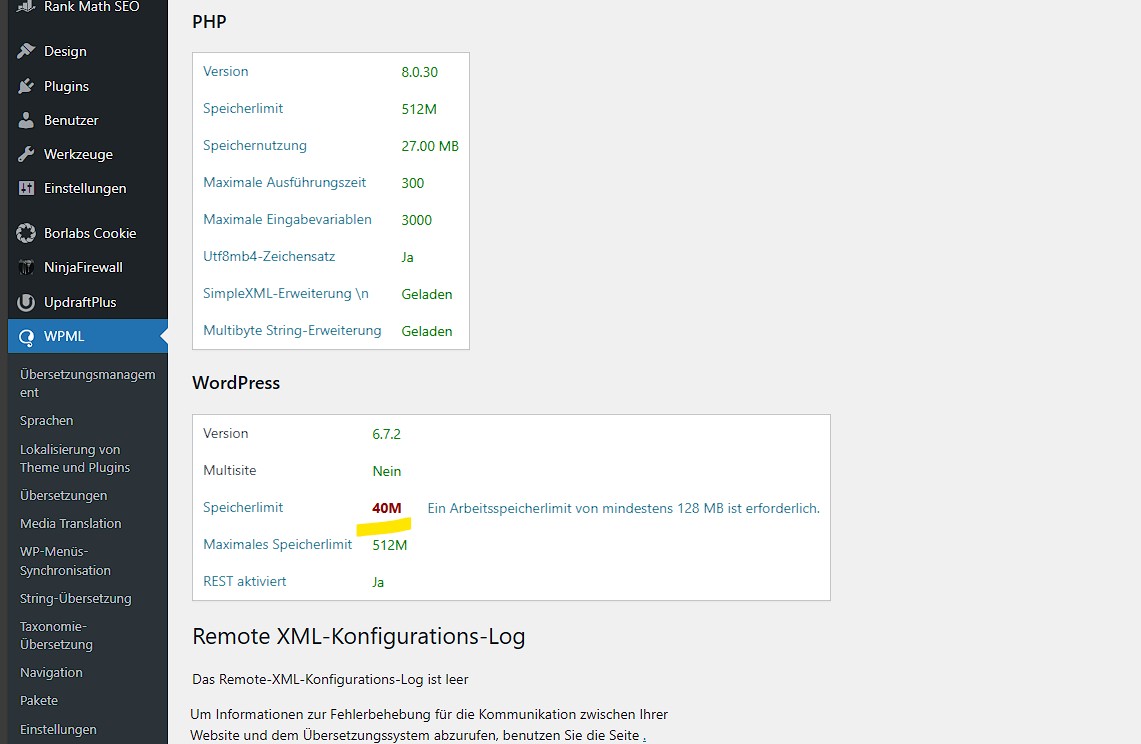This screenshot has height=744, width=1141.
Task: Open Taxonomie-Übersetzung submenu item
Action: pos(56,636)
